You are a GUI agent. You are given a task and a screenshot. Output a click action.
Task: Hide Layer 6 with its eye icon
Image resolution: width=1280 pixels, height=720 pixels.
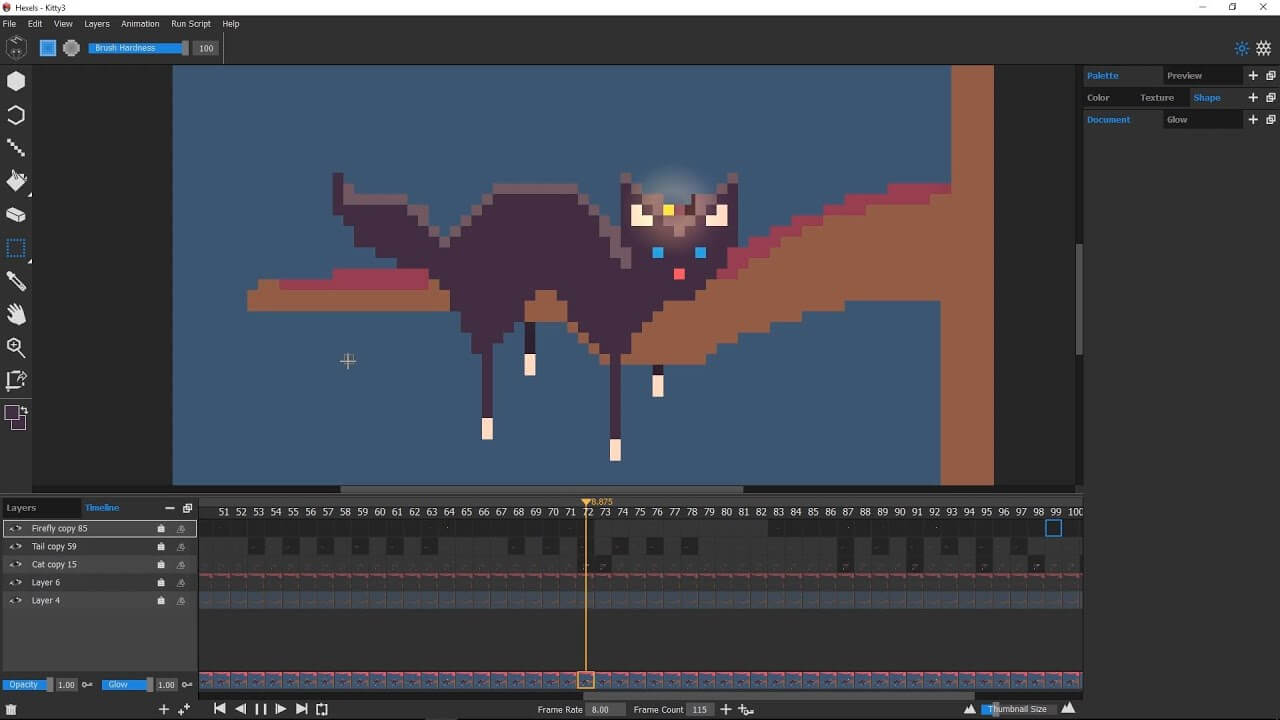(x=15, y=583)
